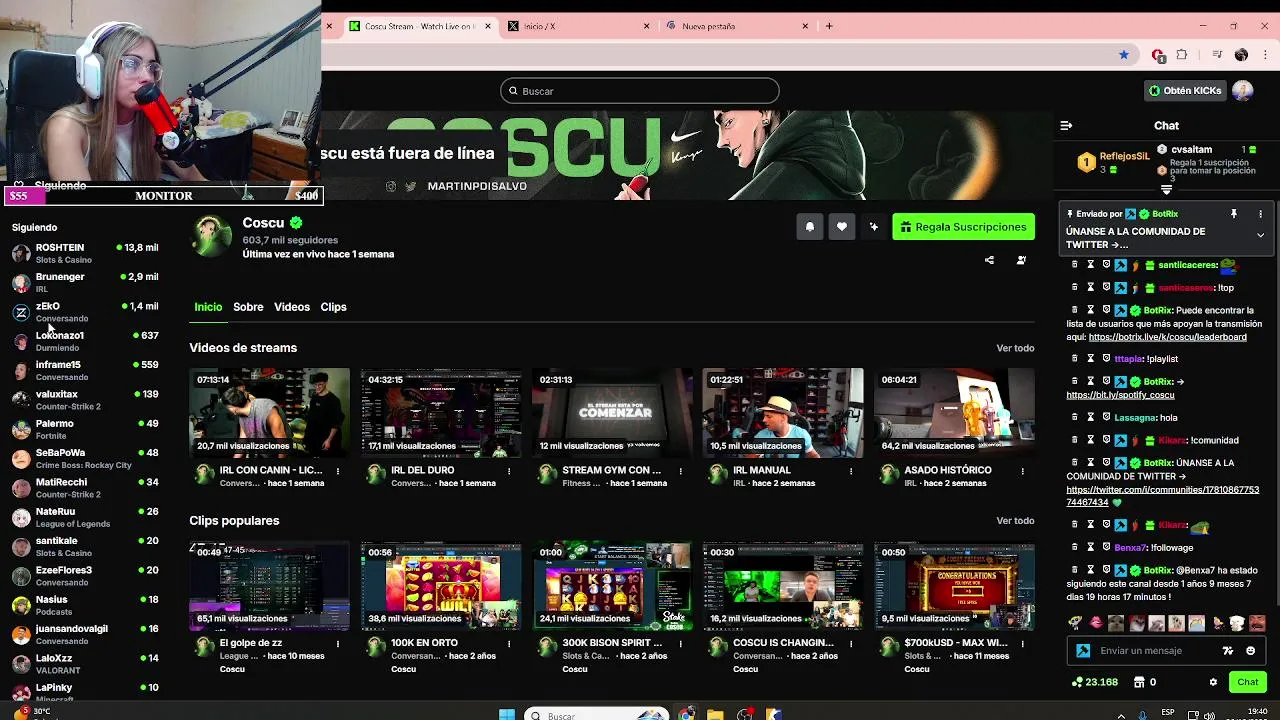1280x720 pixels.
Task: Open a new browser tab with plus
Action: (x=829, y=26)
